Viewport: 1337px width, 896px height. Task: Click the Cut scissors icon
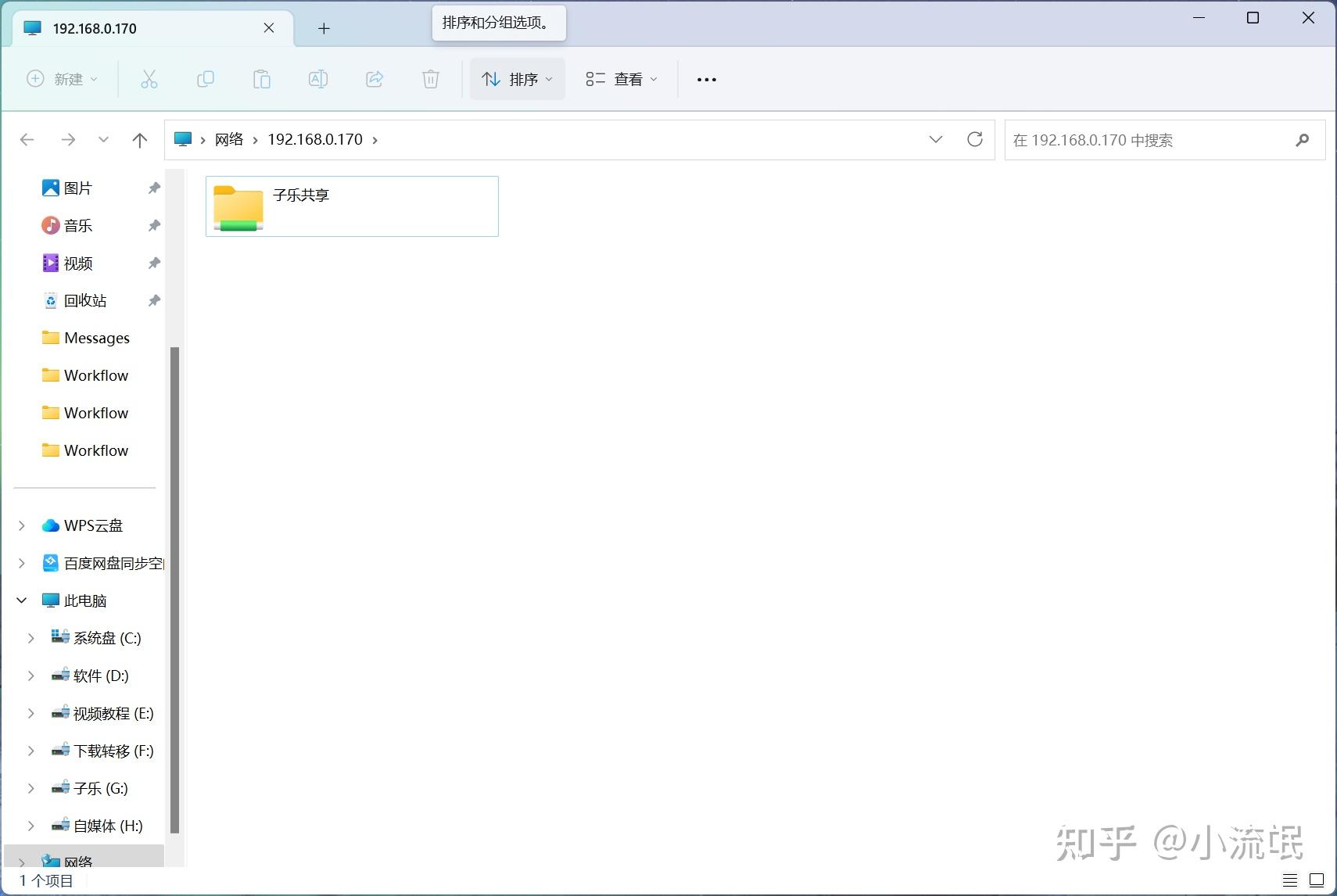coord(149,79)
